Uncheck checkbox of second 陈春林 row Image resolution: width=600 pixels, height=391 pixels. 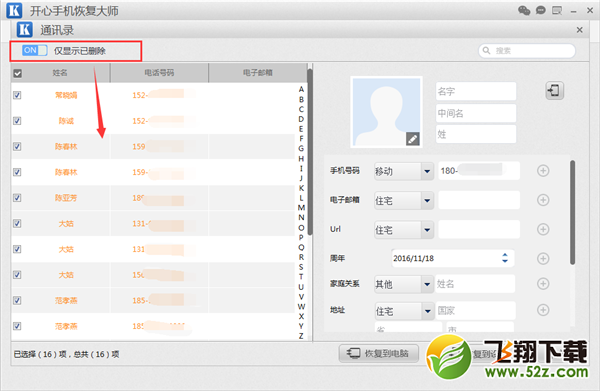point(17,172)
